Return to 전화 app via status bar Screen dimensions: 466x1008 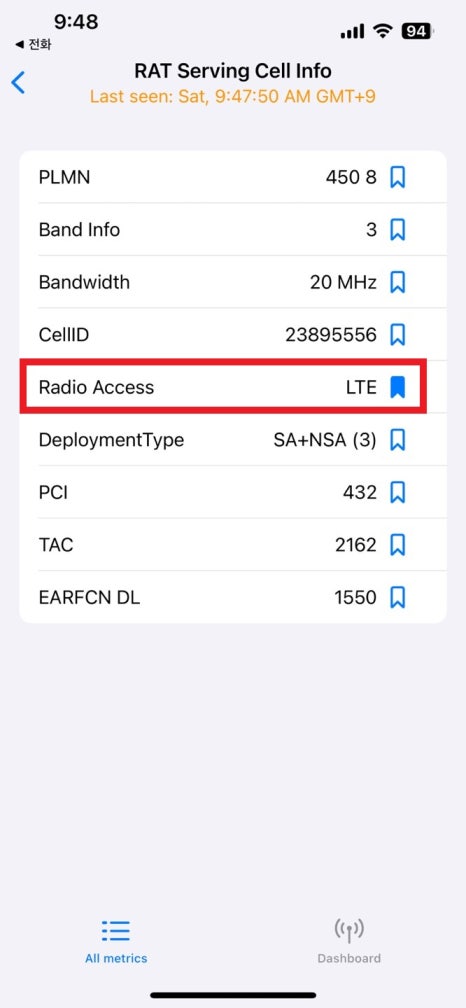tap(33, 44)
